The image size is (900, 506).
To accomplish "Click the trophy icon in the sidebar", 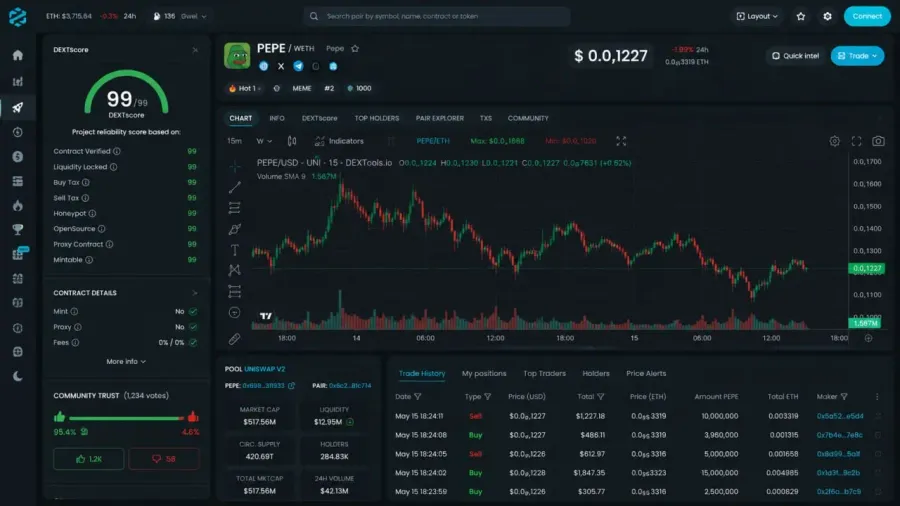I will 18,229.
